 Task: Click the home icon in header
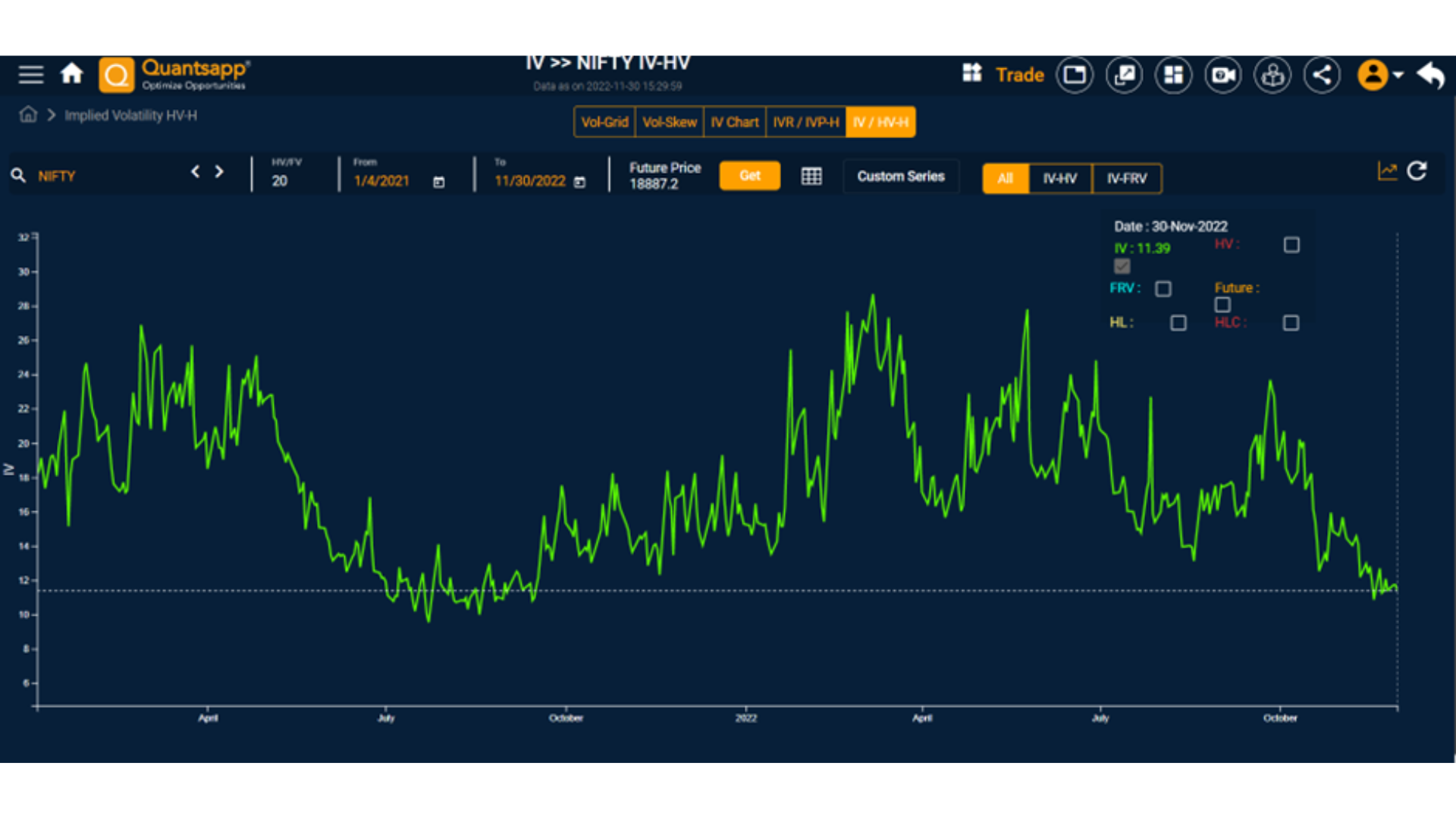[x=72, y=74]
